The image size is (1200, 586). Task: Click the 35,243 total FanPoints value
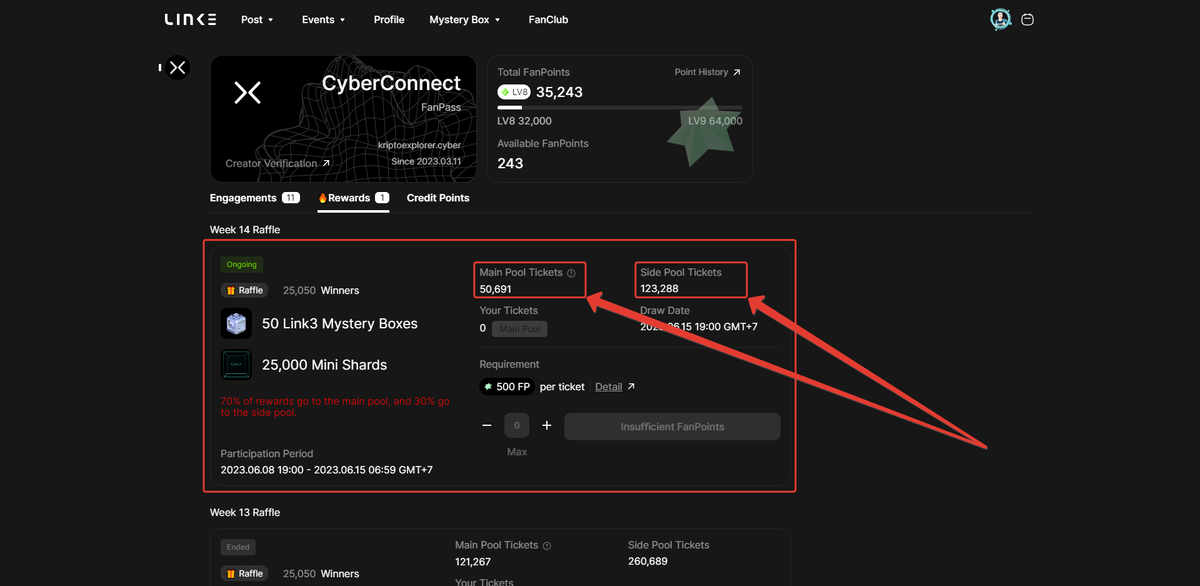[x=559, y=92]
